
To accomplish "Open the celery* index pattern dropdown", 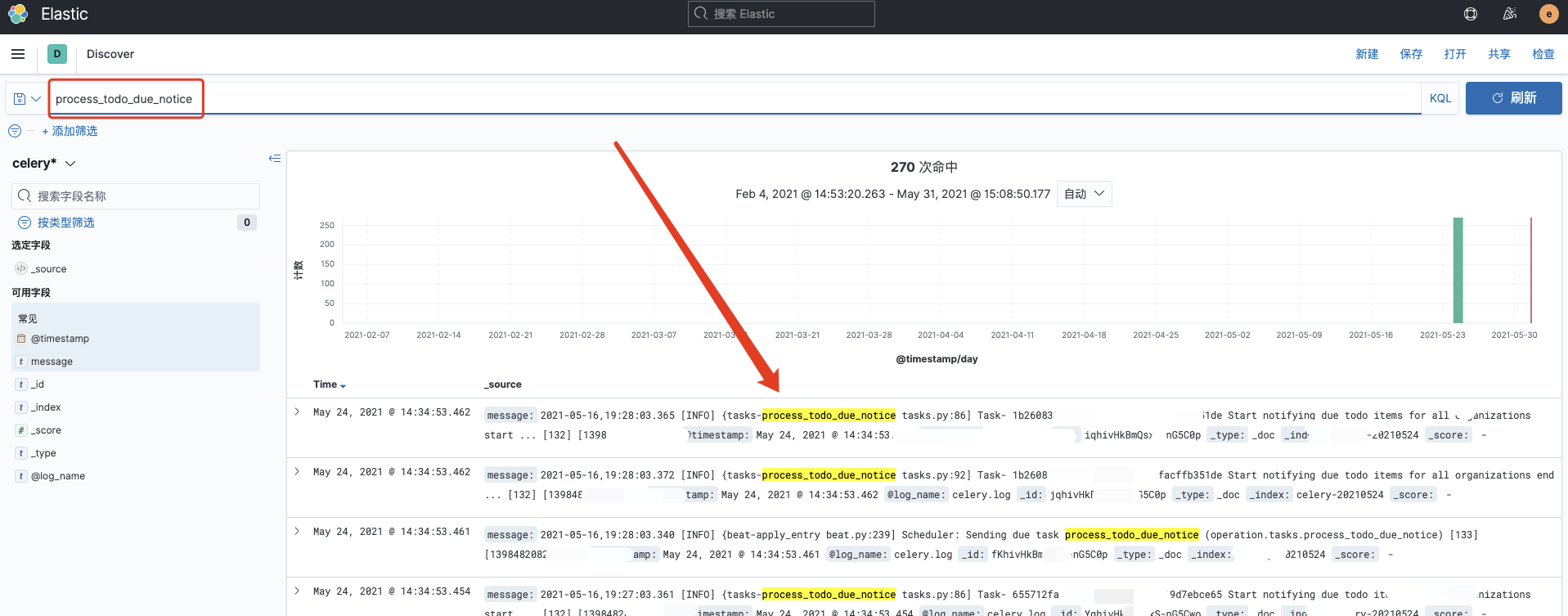I will point(44,164).
